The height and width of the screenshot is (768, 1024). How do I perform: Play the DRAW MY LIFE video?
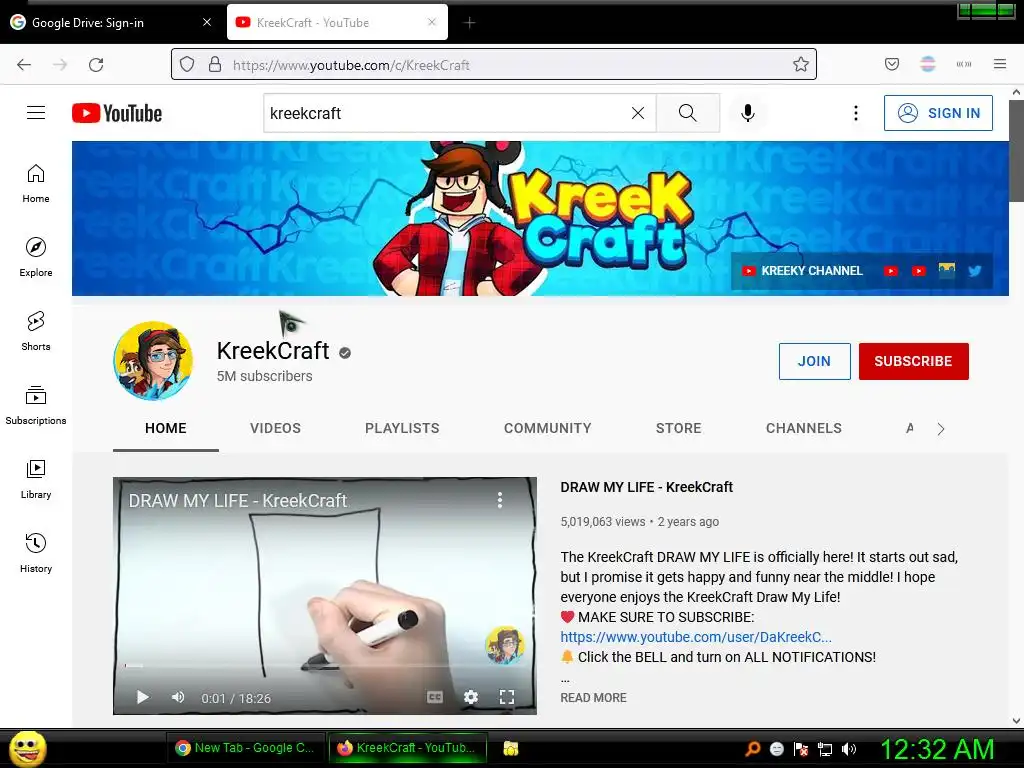pyautogui.click(x=142, y=697)
